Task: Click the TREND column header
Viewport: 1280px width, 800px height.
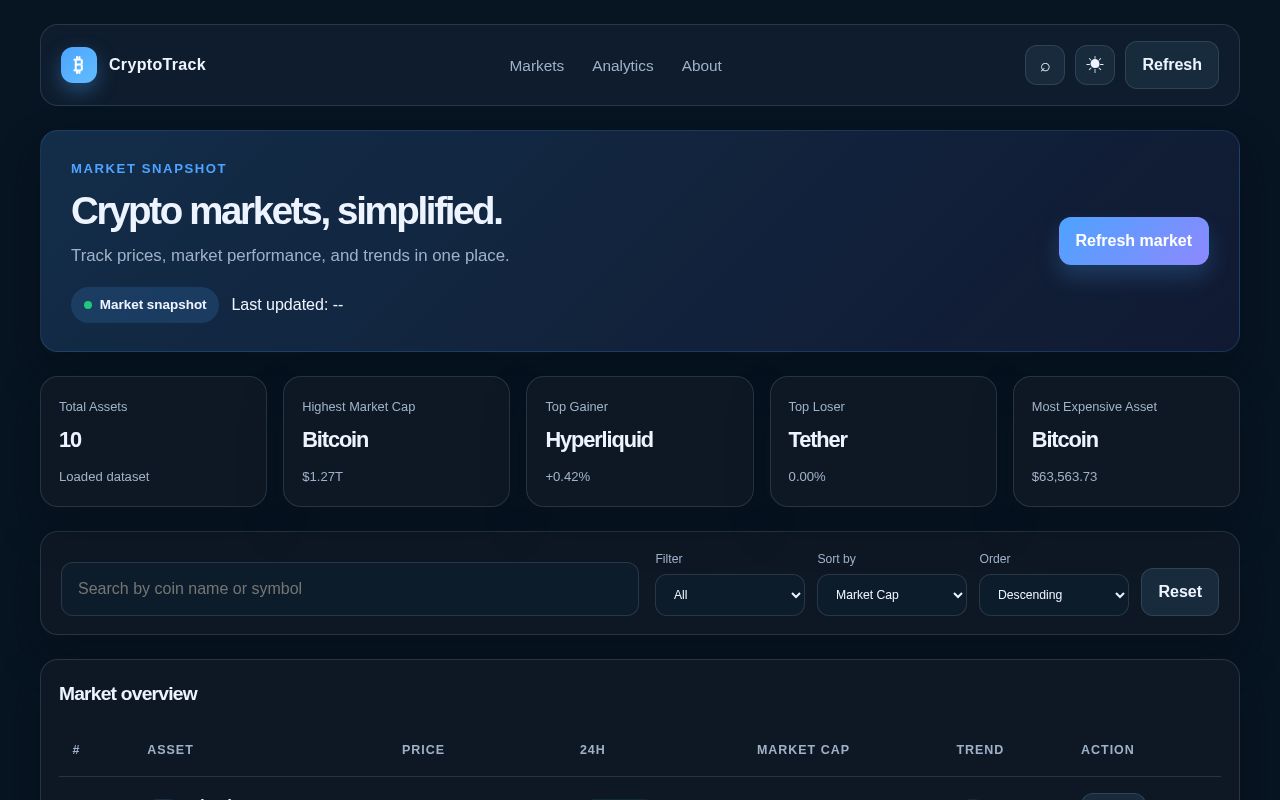Action: 980,750
